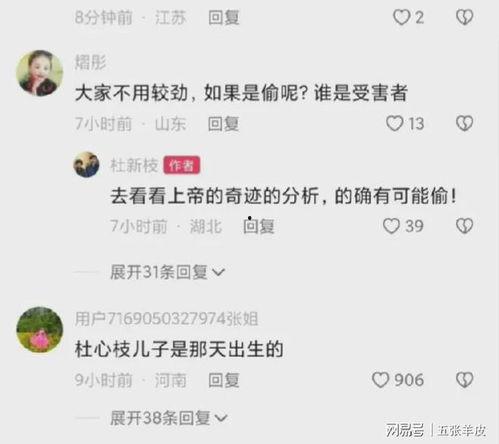
Task: Open avatar of 用户7169050327974张姐
Action: pos(40,330)
